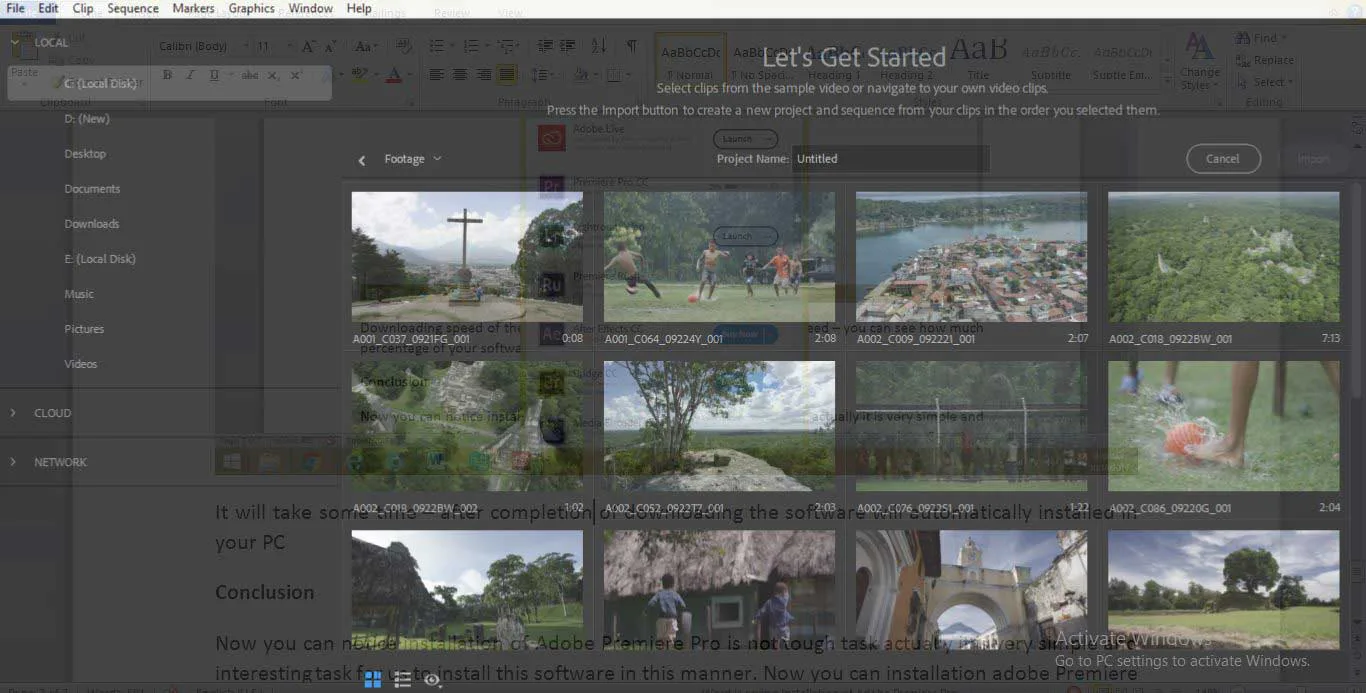Collapse the LOCAL section chevron
Screen dimensions: 1366x693
pyautogui.click(x=15, y=43)
